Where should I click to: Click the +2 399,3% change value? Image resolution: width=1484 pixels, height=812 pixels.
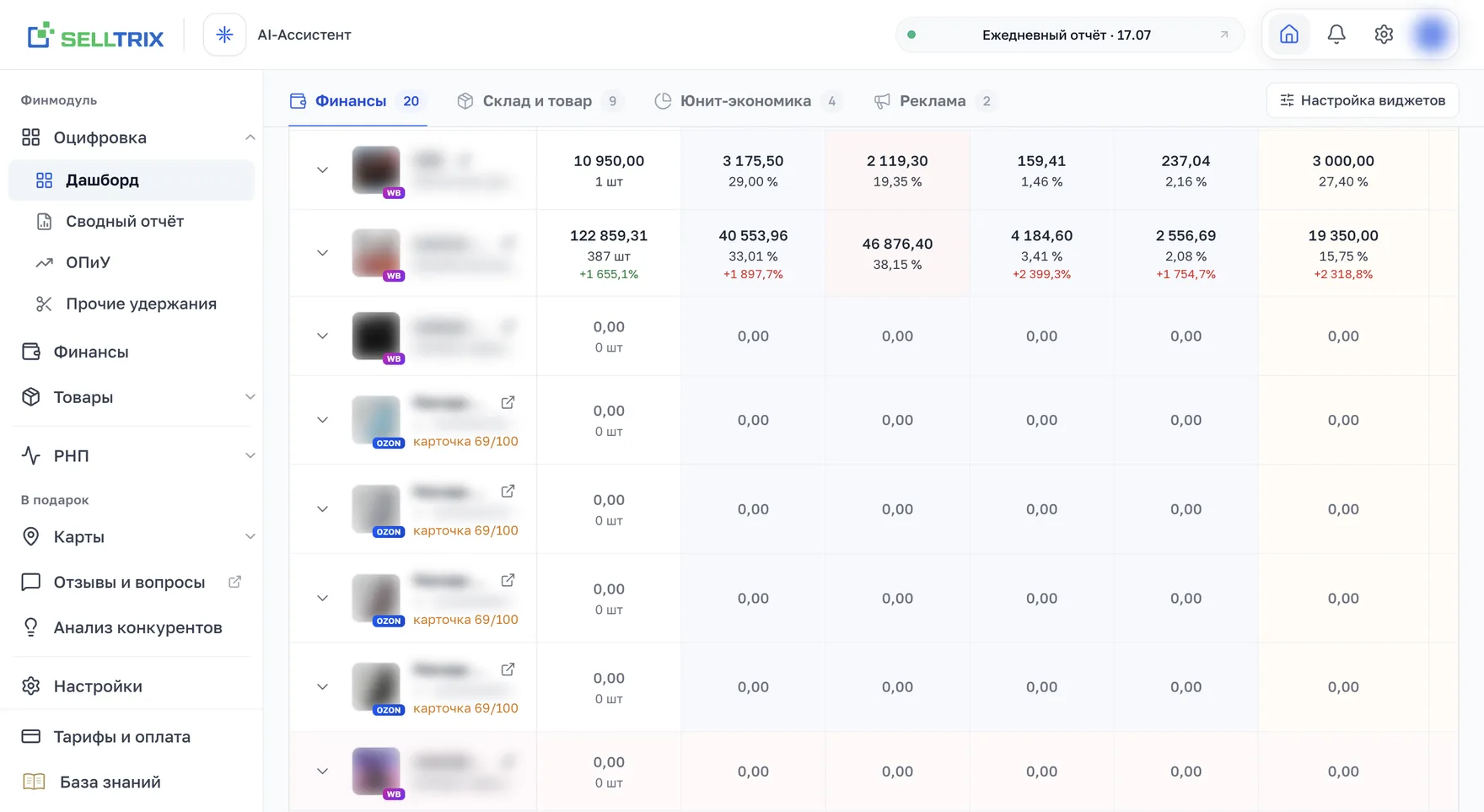[x=1041, y=274]
